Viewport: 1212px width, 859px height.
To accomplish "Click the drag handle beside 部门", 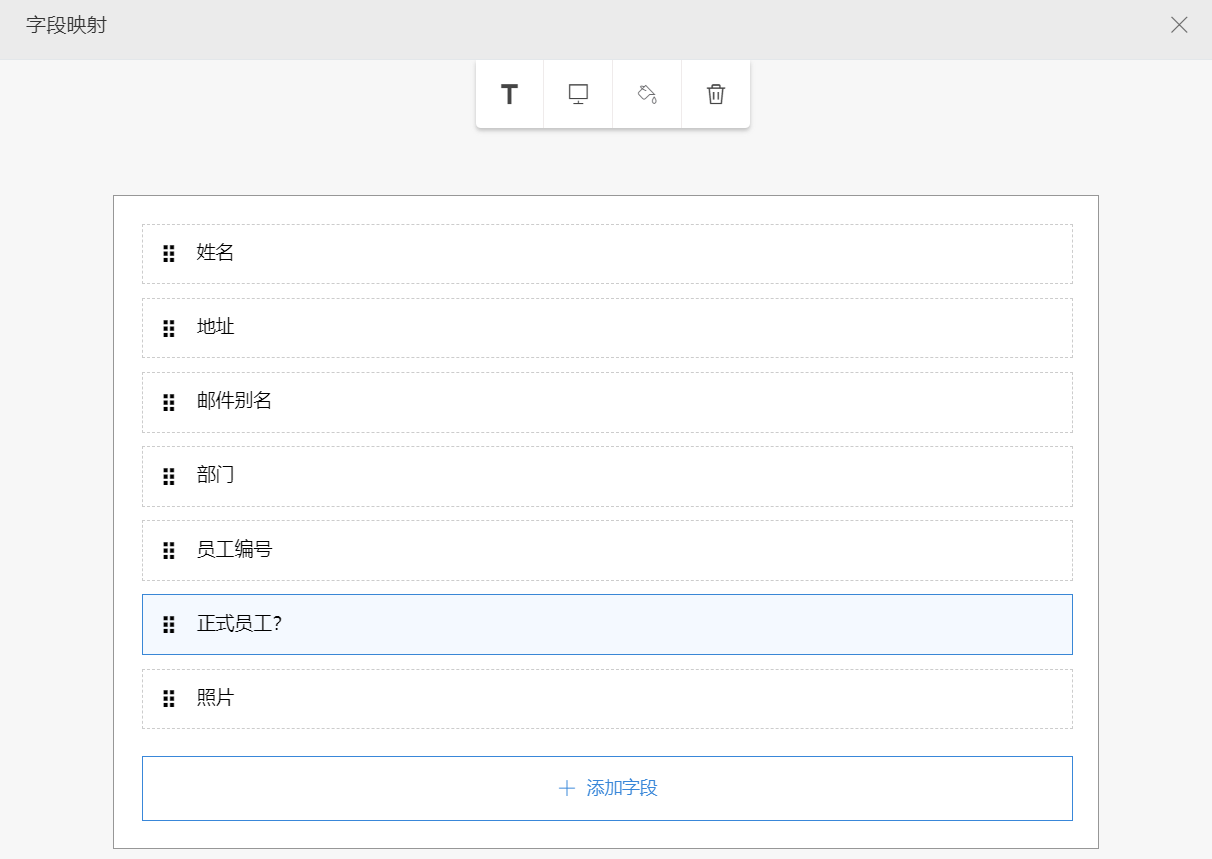I will (169, 476).
